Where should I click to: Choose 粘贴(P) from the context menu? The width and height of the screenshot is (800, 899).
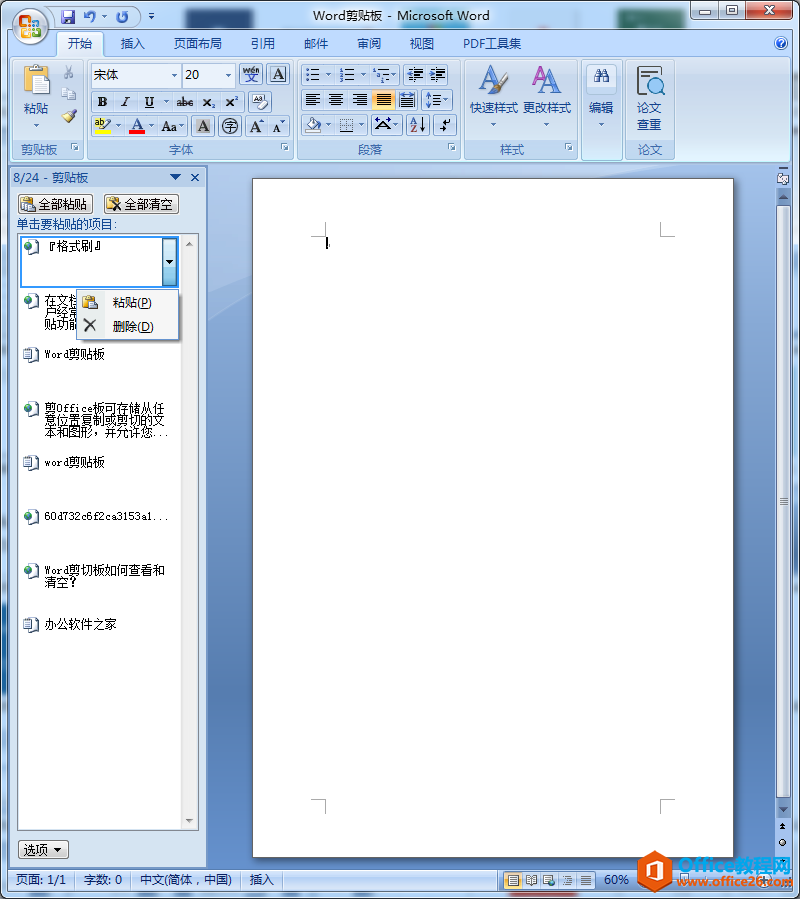tap(128, 302)
